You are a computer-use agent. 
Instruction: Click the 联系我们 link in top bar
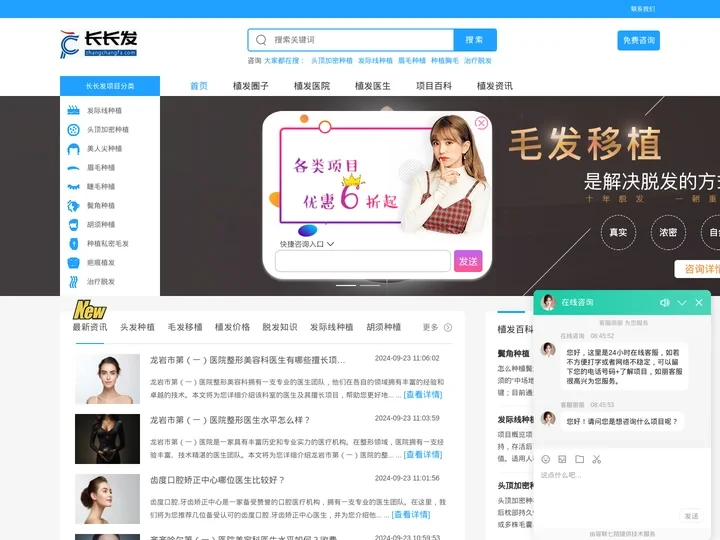pyautogui.click(x=642, y=9)
